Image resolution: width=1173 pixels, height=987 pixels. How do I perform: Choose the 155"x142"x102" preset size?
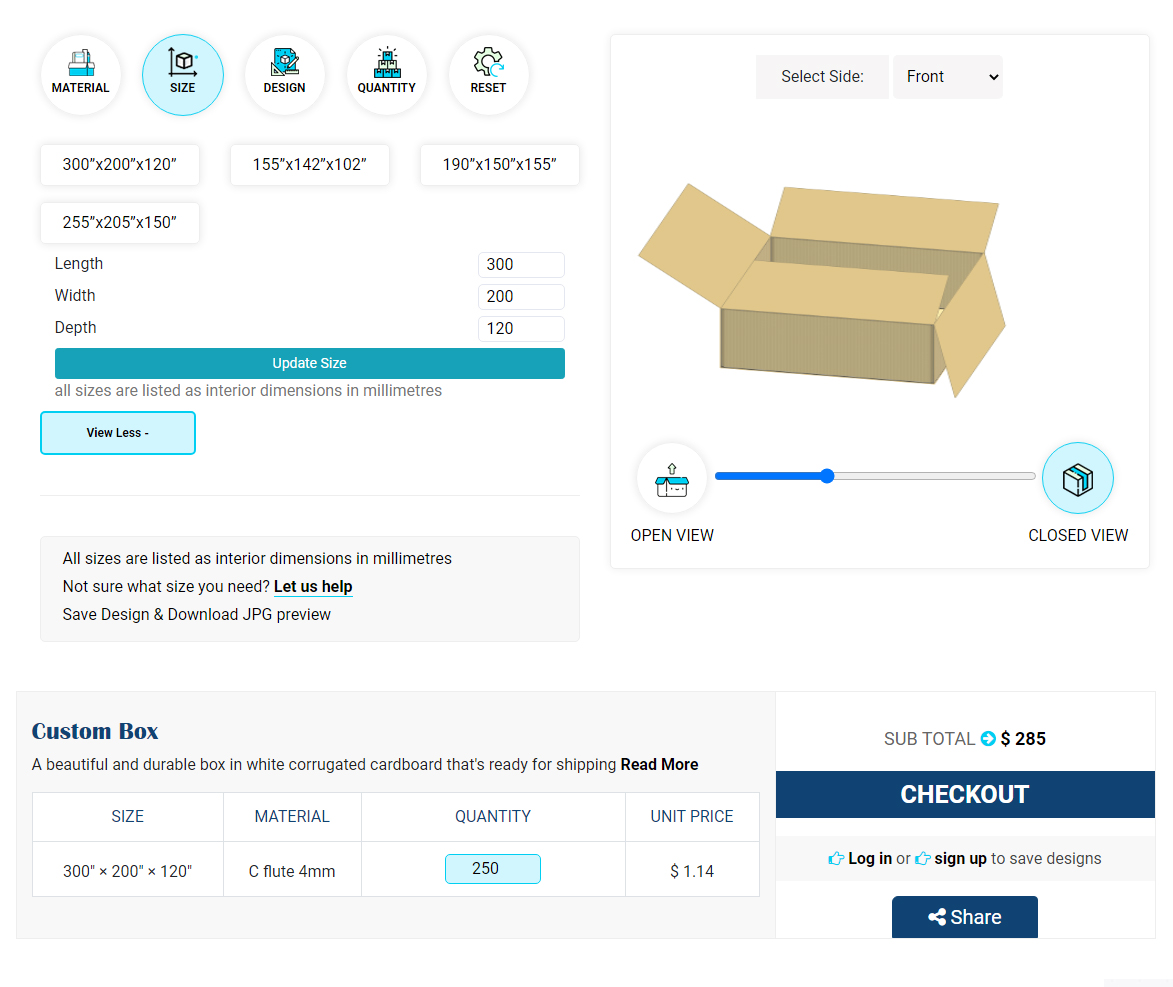310,165
